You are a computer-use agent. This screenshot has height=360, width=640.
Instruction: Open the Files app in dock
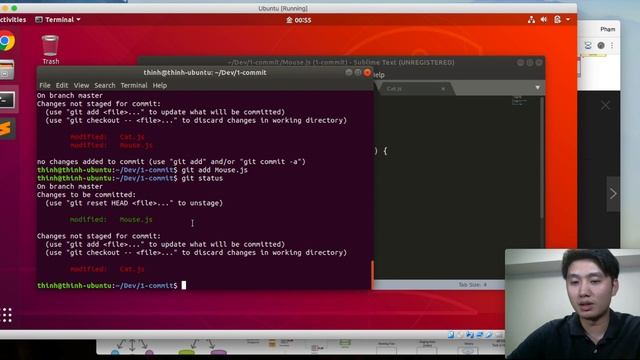[7, 69]
